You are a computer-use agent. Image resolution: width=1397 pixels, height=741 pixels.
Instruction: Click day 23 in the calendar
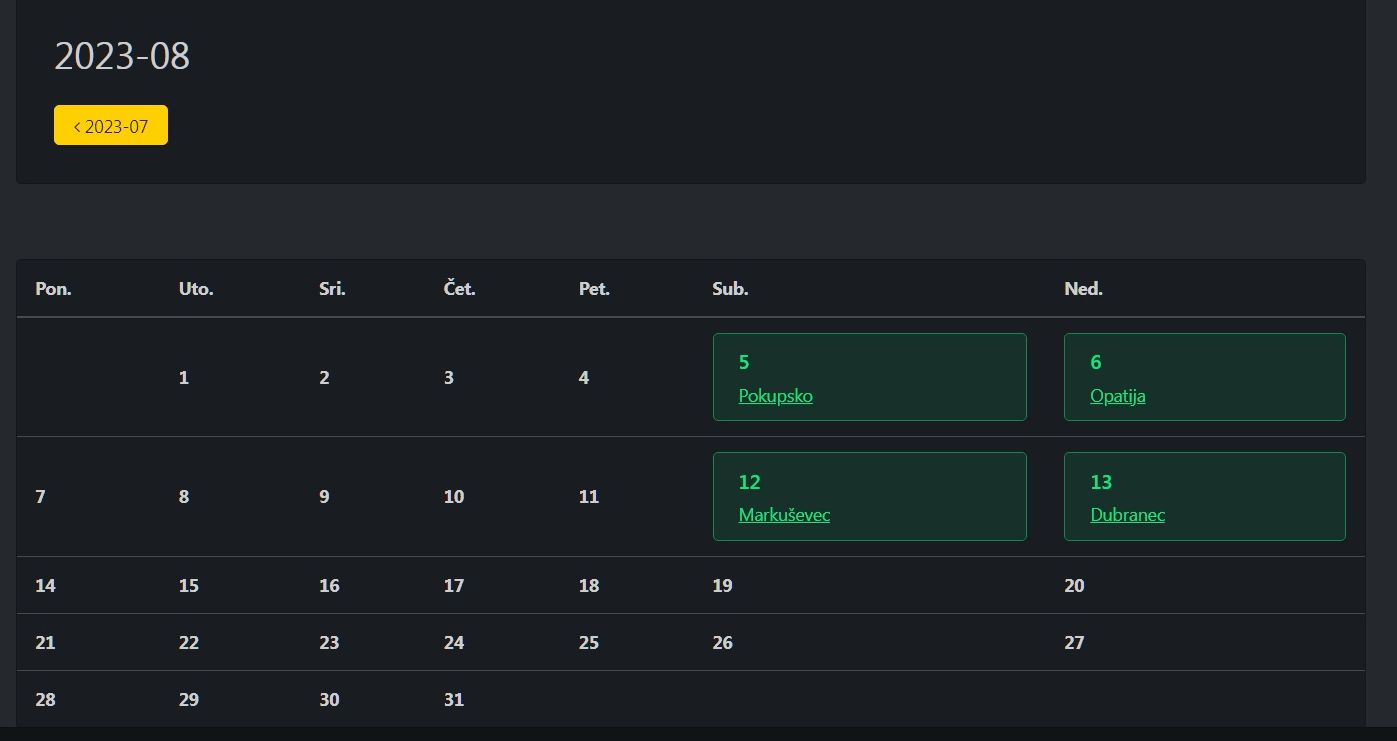(x=329, y=643)
